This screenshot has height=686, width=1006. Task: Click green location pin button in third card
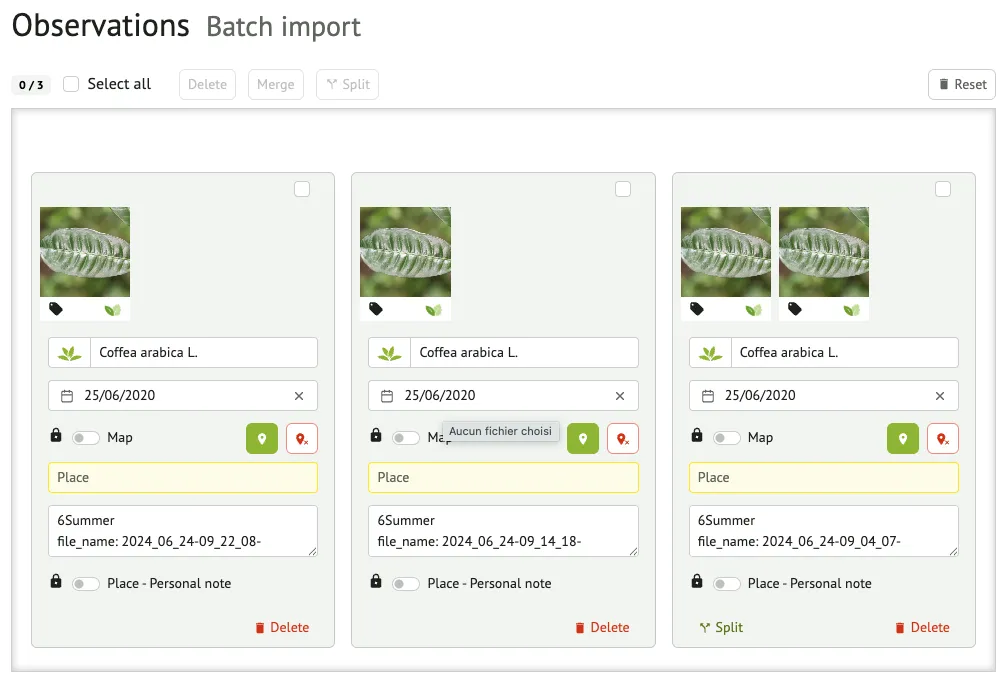902,438
